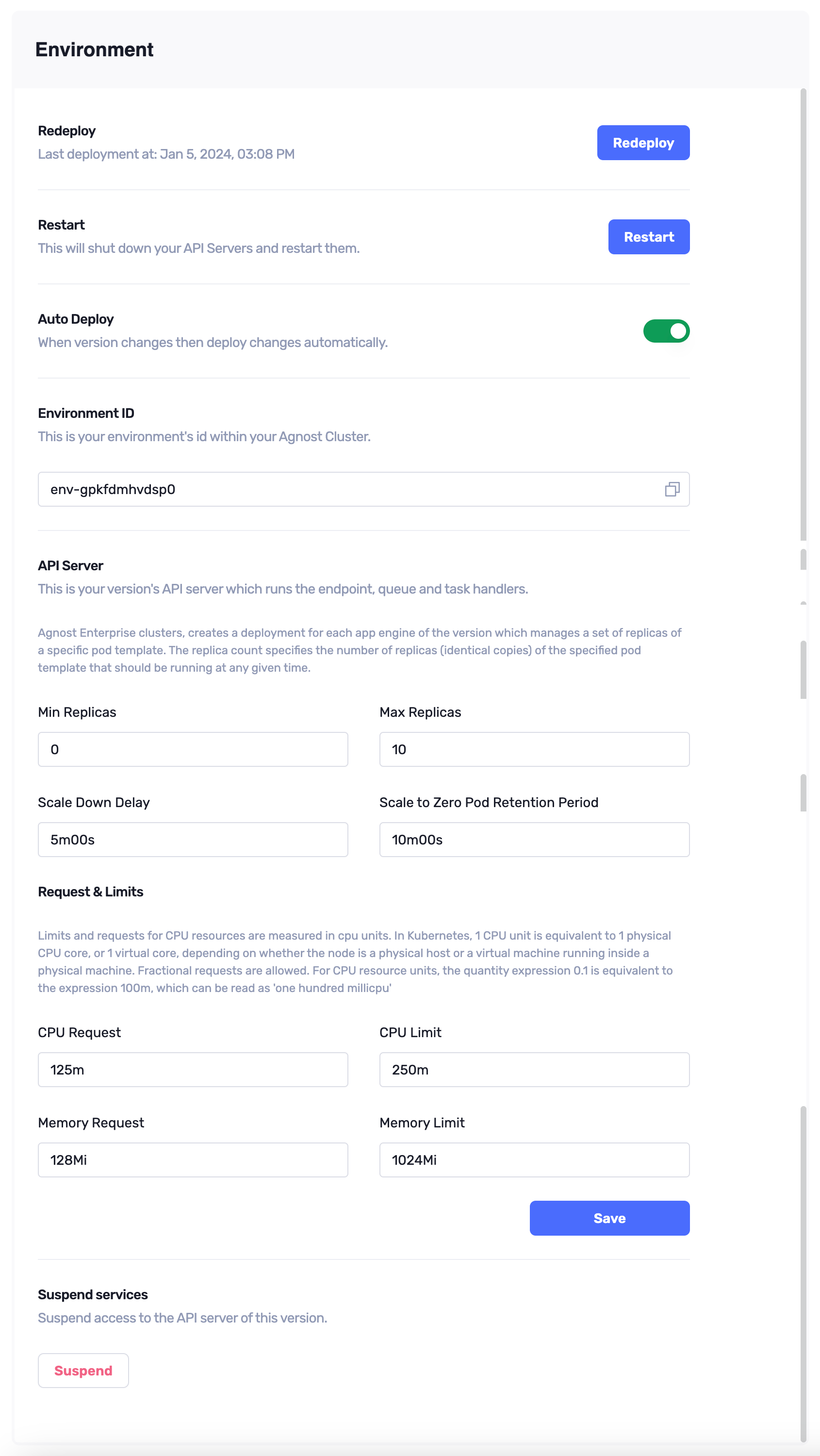Toggle the Auto Deploy switch off
This screenshot has height=1456, width=820.
(666, 331)
